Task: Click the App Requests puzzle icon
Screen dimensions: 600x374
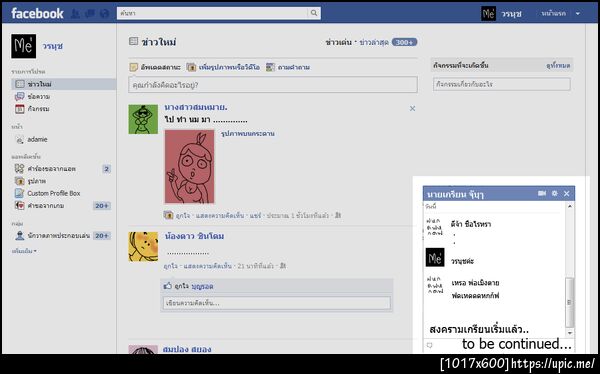Action: coord(19,168)
